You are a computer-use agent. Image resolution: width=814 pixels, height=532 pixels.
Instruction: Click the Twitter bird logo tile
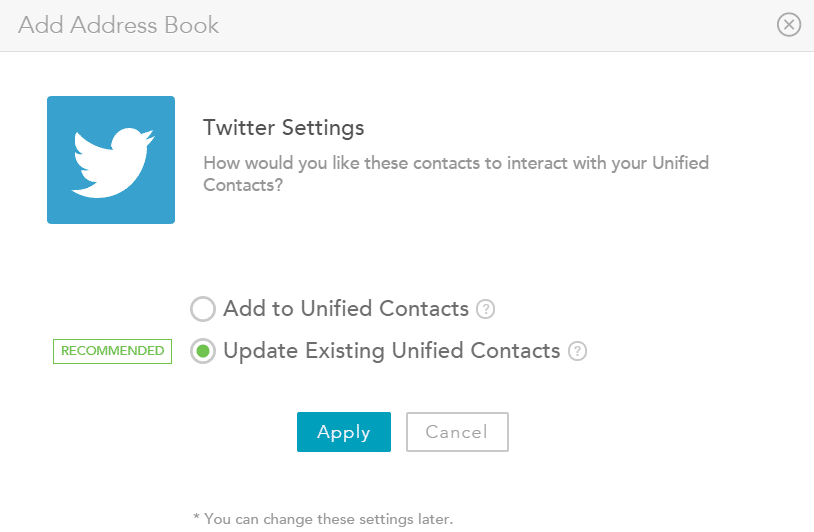tap(111, 160)
